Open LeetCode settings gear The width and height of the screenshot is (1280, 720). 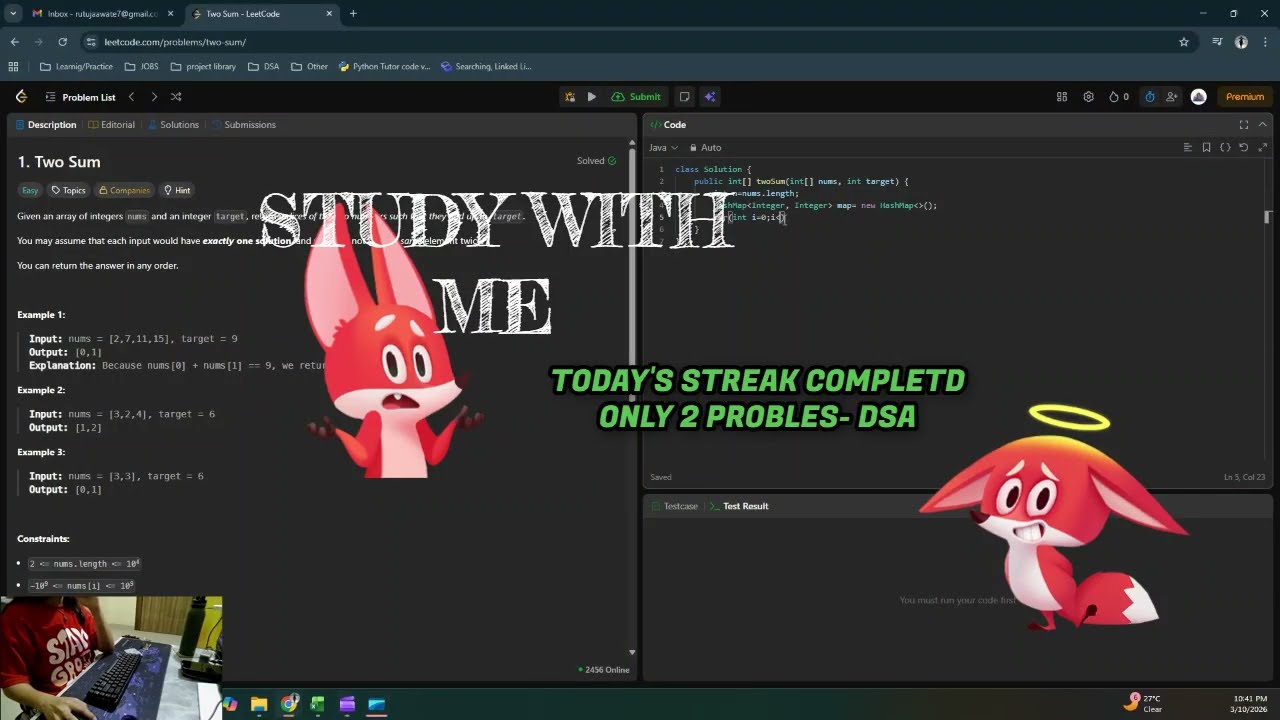[1088, 97]
